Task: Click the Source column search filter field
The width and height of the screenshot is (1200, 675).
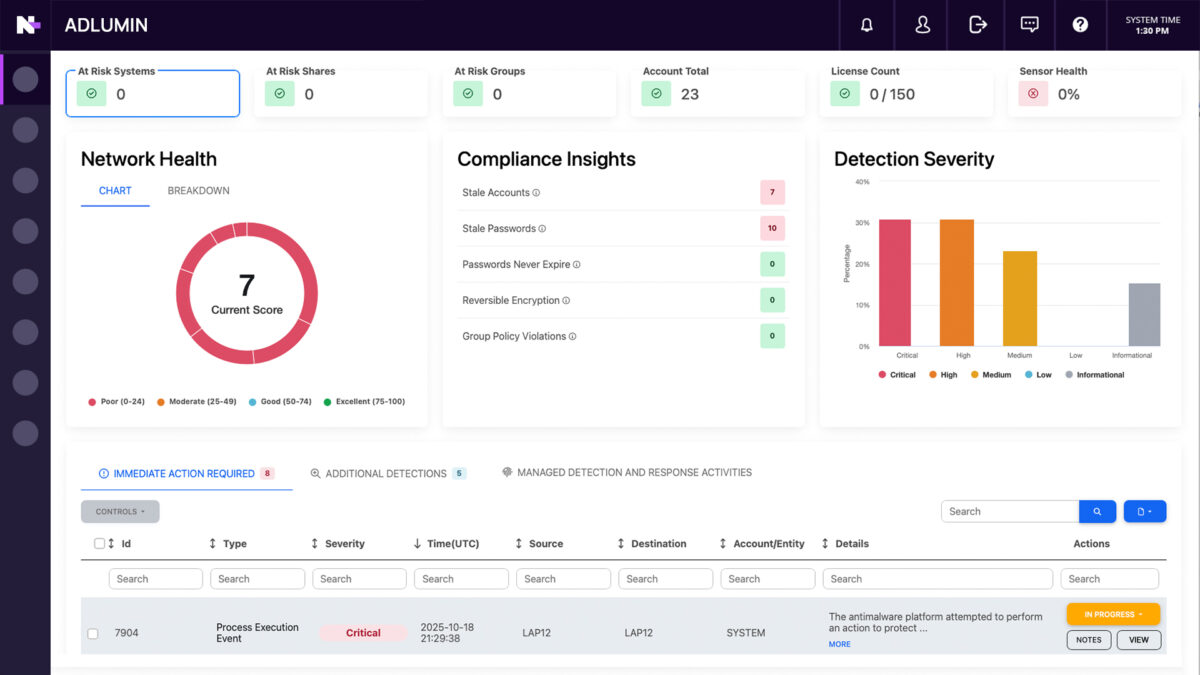Action: tap(563, 578)
